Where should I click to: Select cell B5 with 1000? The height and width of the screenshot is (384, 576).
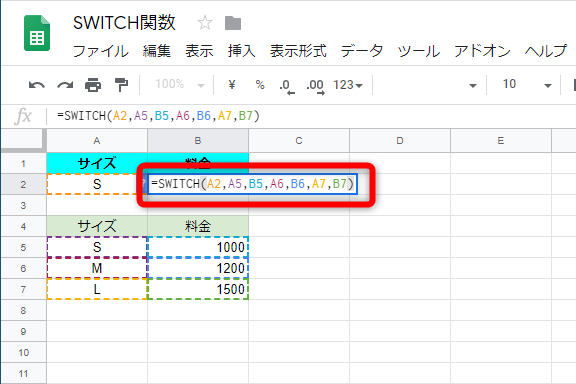coord(198,247)
